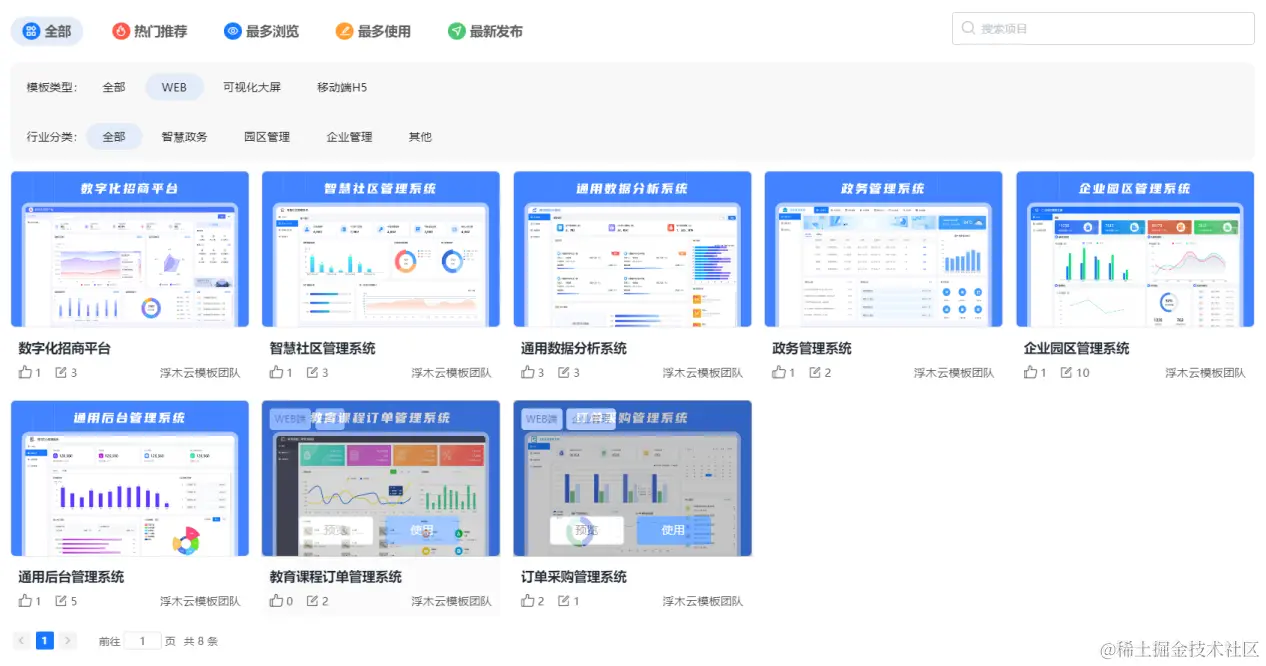Click the eye icon for 最多浏览
The height and width of the screenshot is (666, 1266).
pos(232,31)
